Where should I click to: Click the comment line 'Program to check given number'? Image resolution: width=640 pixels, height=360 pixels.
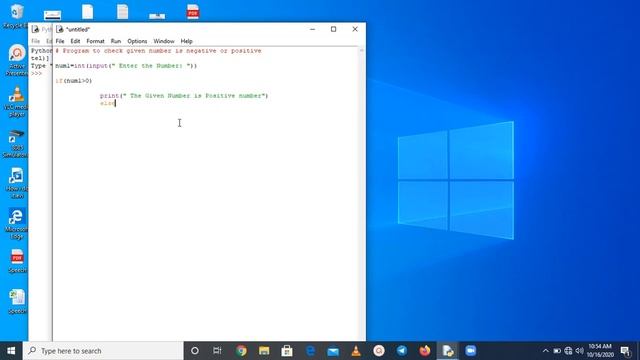click(x=158, y=51)
